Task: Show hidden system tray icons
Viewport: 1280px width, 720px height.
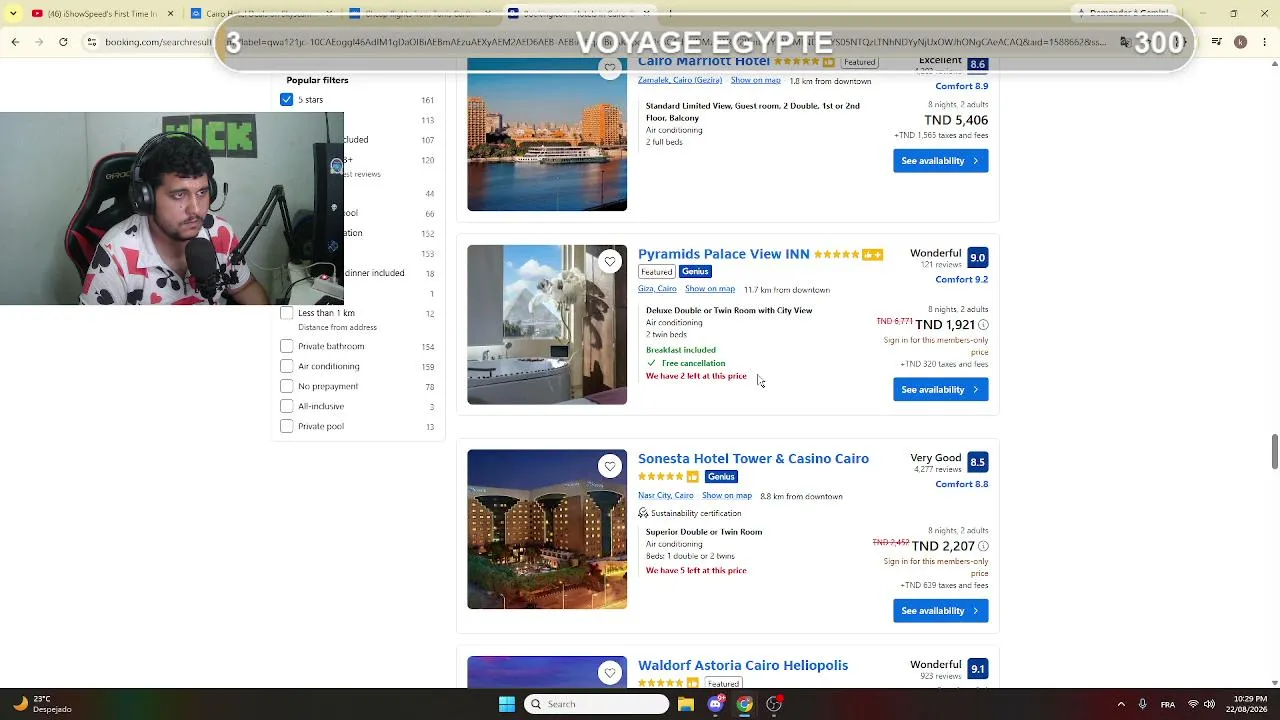Action: click(1121, 704)
